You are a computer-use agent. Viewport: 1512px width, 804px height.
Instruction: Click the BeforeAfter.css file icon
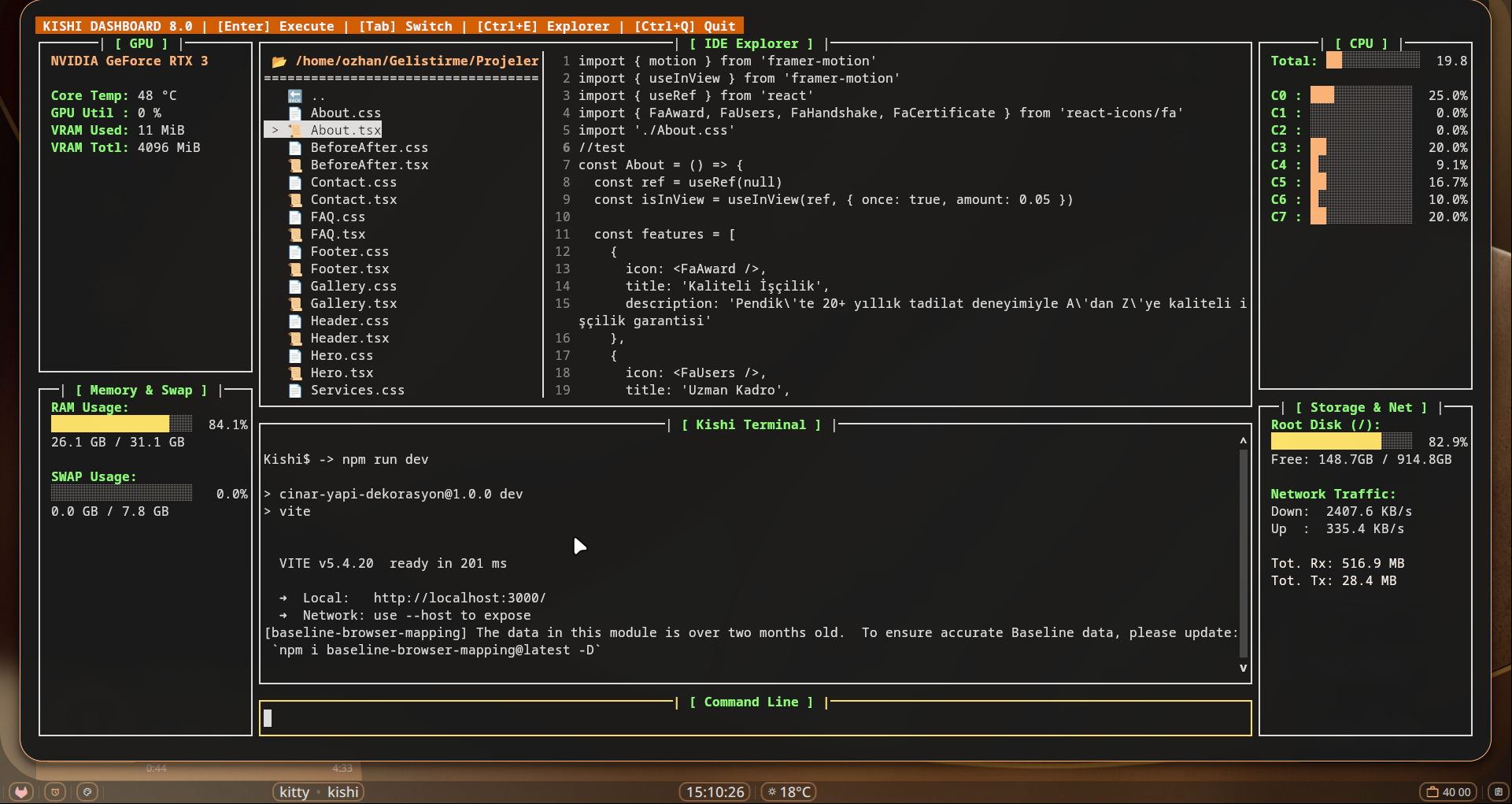[295, 148]
